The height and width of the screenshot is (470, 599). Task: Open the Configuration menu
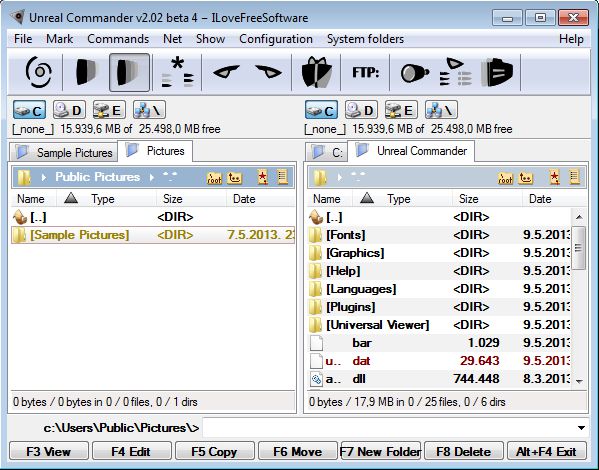point(276,39)
